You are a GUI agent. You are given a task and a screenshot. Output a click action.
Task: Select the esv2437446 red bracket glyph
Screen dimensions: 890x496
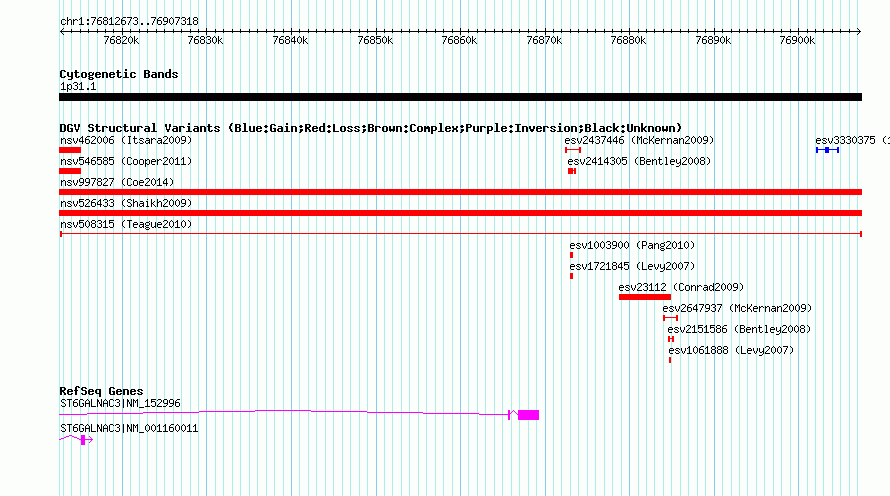pos(573,150)
